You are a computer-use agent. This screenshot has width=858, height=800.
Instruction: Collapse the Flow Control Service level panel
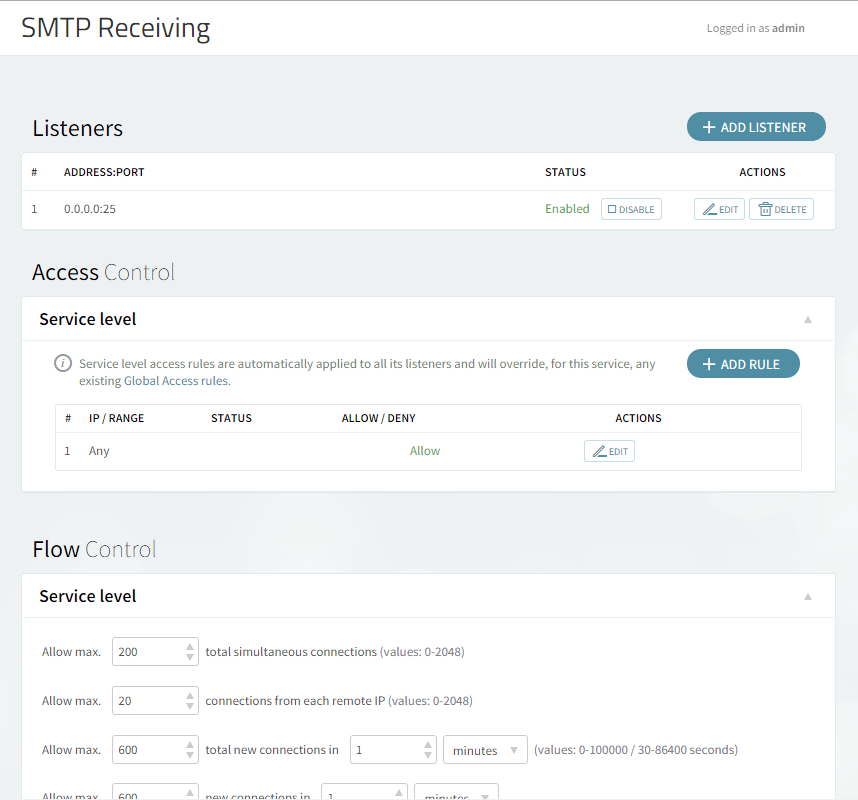pos(808,597)
